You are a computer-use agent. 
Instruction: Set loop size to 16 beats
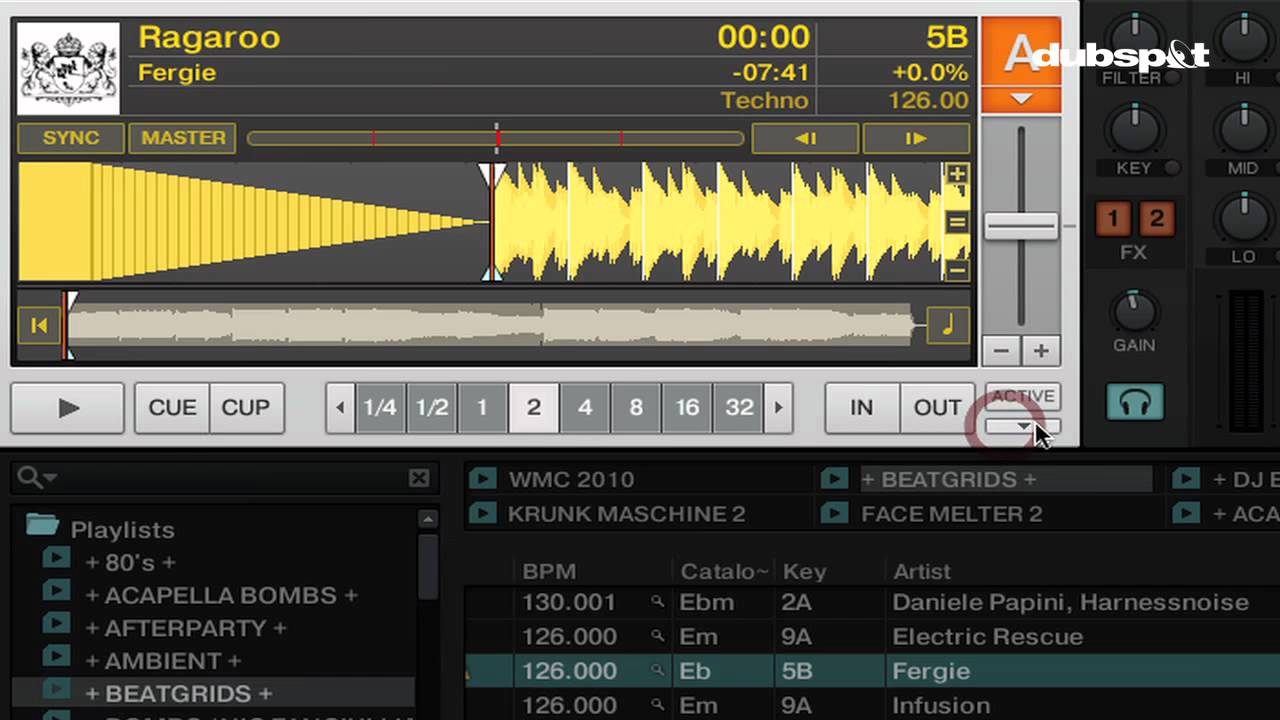(687, 407)
